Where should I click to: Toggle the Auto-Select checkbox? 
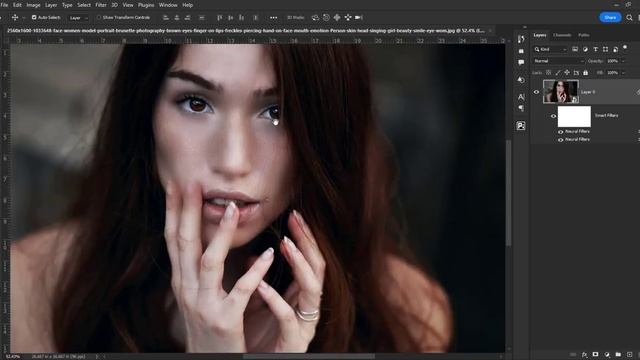[34, 18]
